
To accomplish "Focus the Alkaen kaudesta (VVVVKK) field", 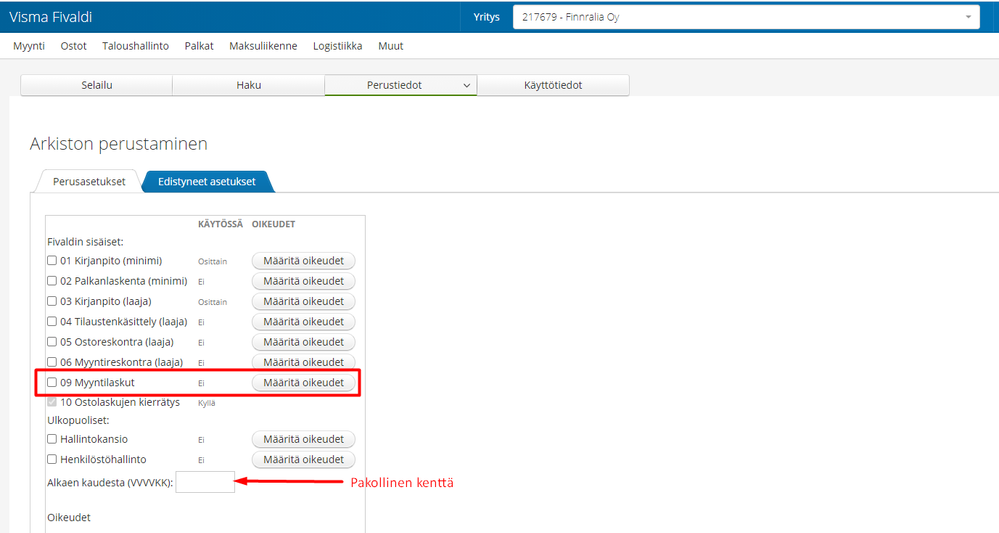I will pos(205,482).
